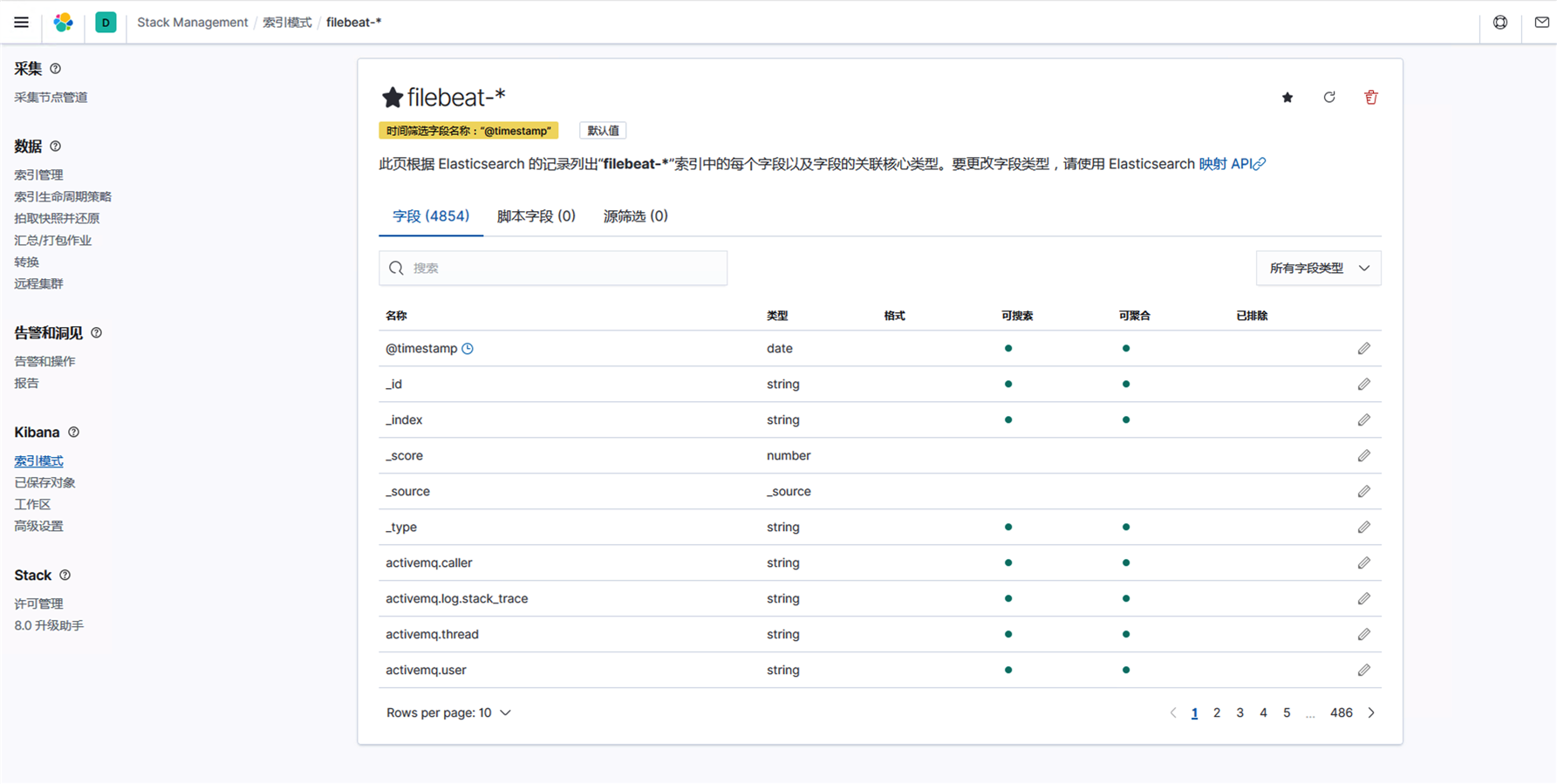Image resolution: width=1557 pixels, height=784 pixels.
Task: Go to page 4 of fields
Action: pos(1263,713)
